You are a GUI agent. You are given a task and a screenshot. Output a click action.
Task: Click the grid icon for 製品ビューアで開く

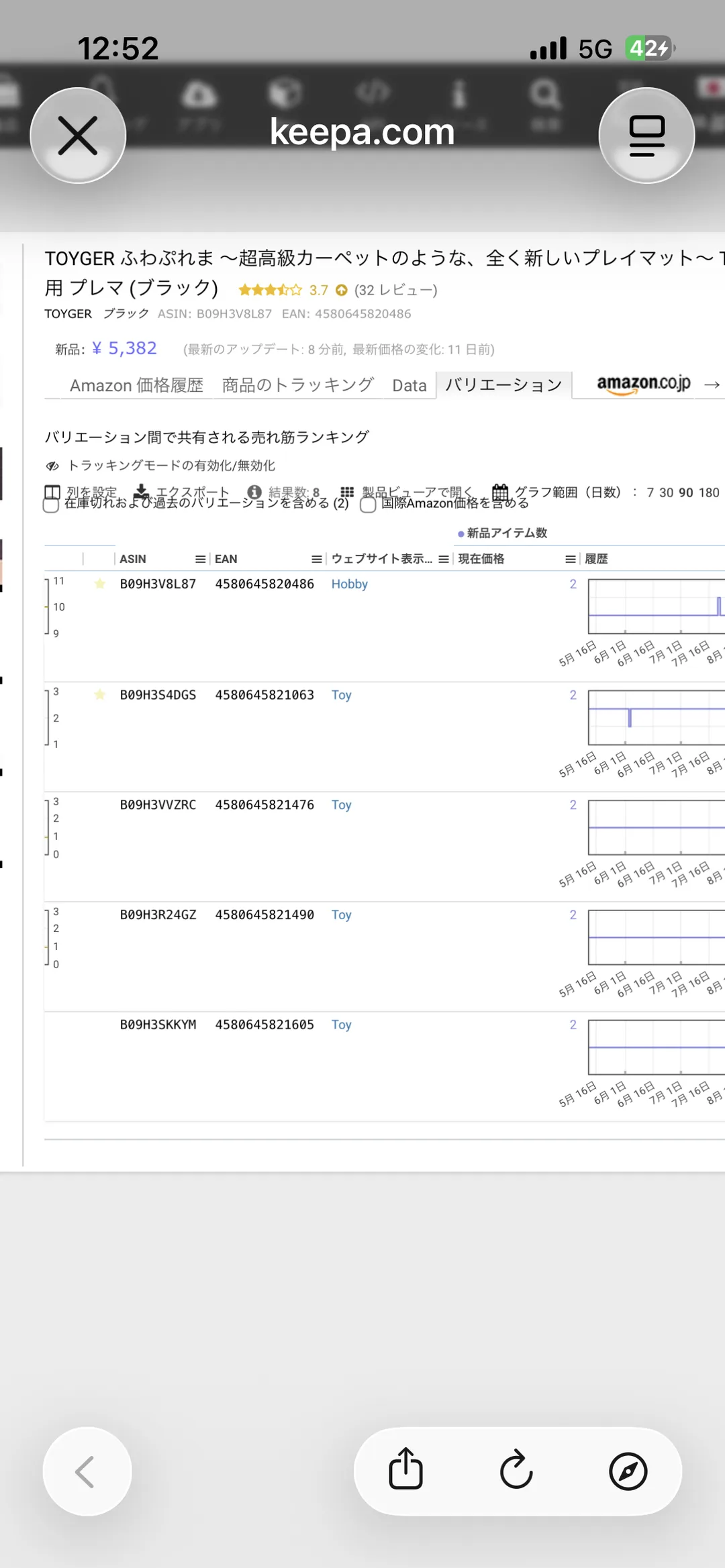[x=347, y=492]
